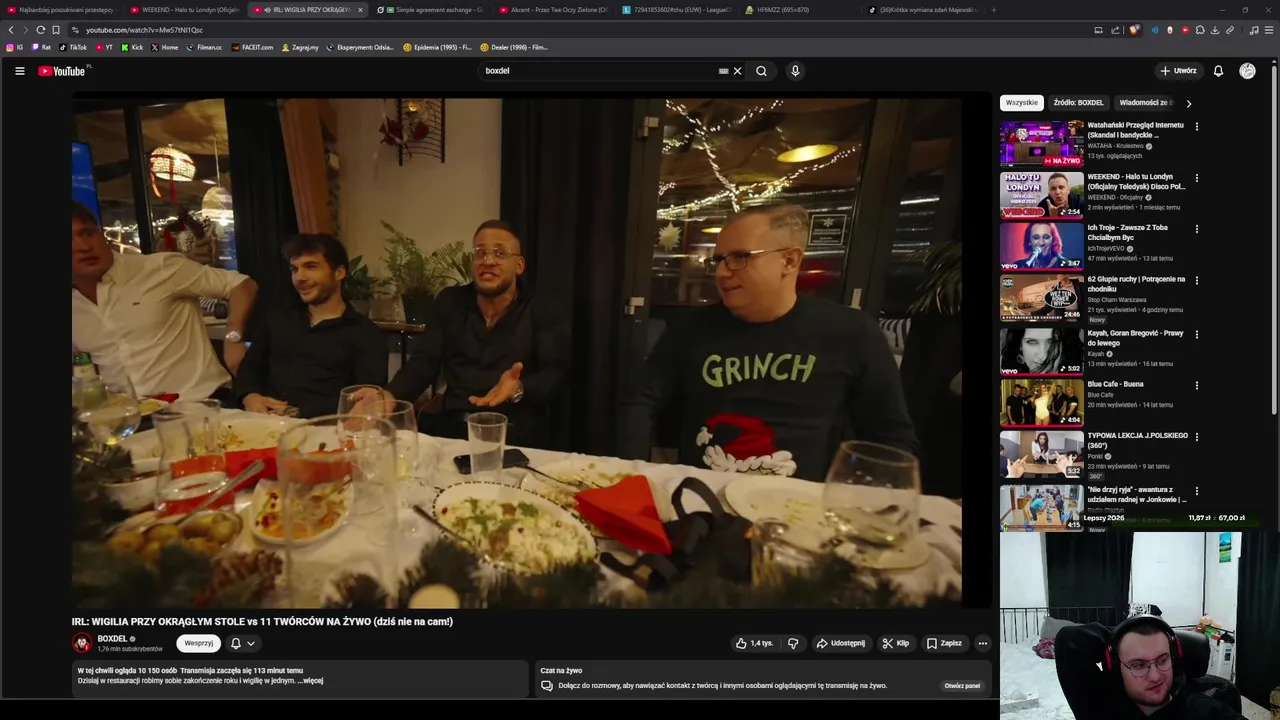The width and height of the screenshot is (1280, 720).
Task: Open Epidemia (1995) bookmark
Action: coord(437,47)
